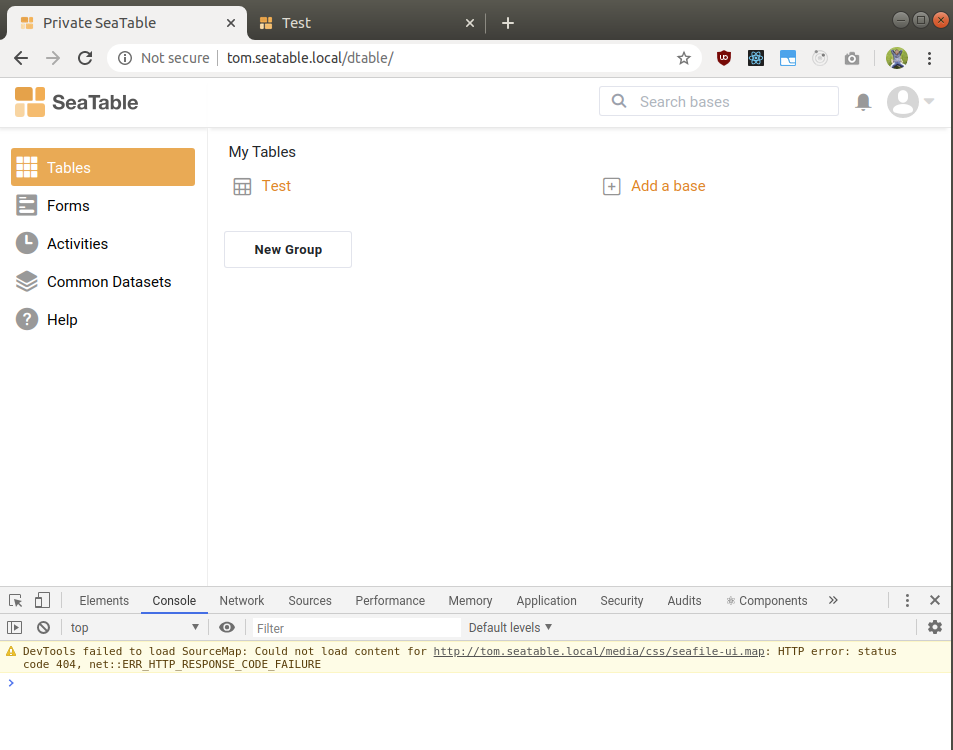This screenshot has height=750, width=953.
Task: Click the SeaTable logo
Action: tap(75, 101)
